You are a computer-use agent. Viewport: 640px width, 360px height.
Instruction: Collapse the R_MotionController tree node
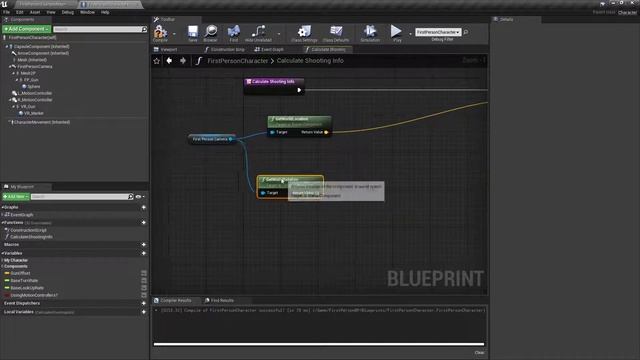(10, 100)
